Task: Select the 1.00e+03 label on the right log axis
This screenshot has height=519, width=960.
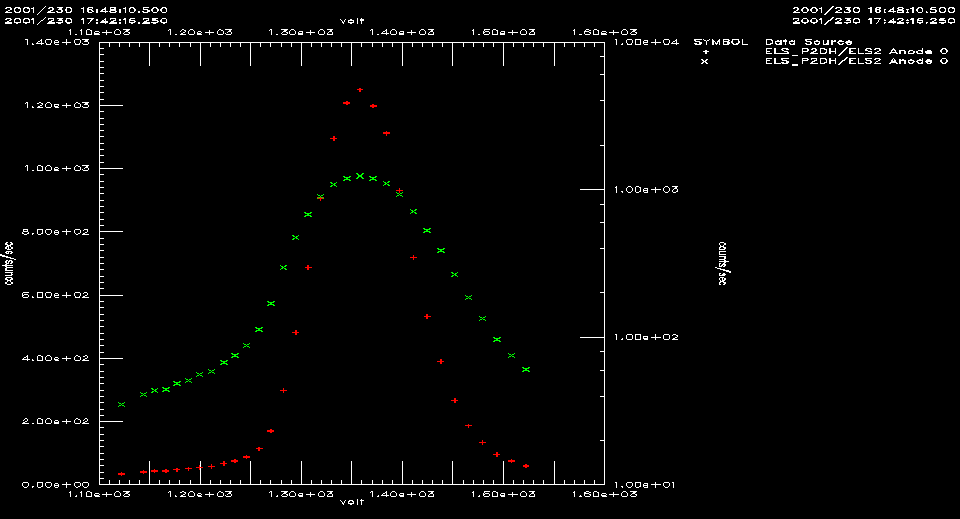Action: pos(646,190)
